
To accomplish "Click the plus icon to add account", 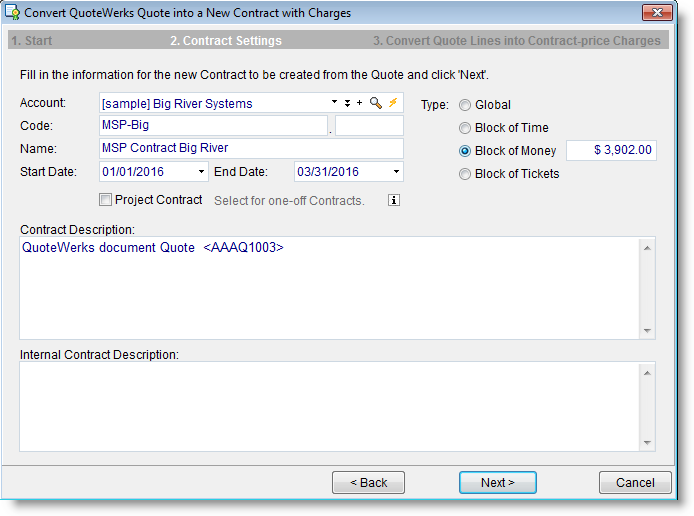I will (360, 103).
